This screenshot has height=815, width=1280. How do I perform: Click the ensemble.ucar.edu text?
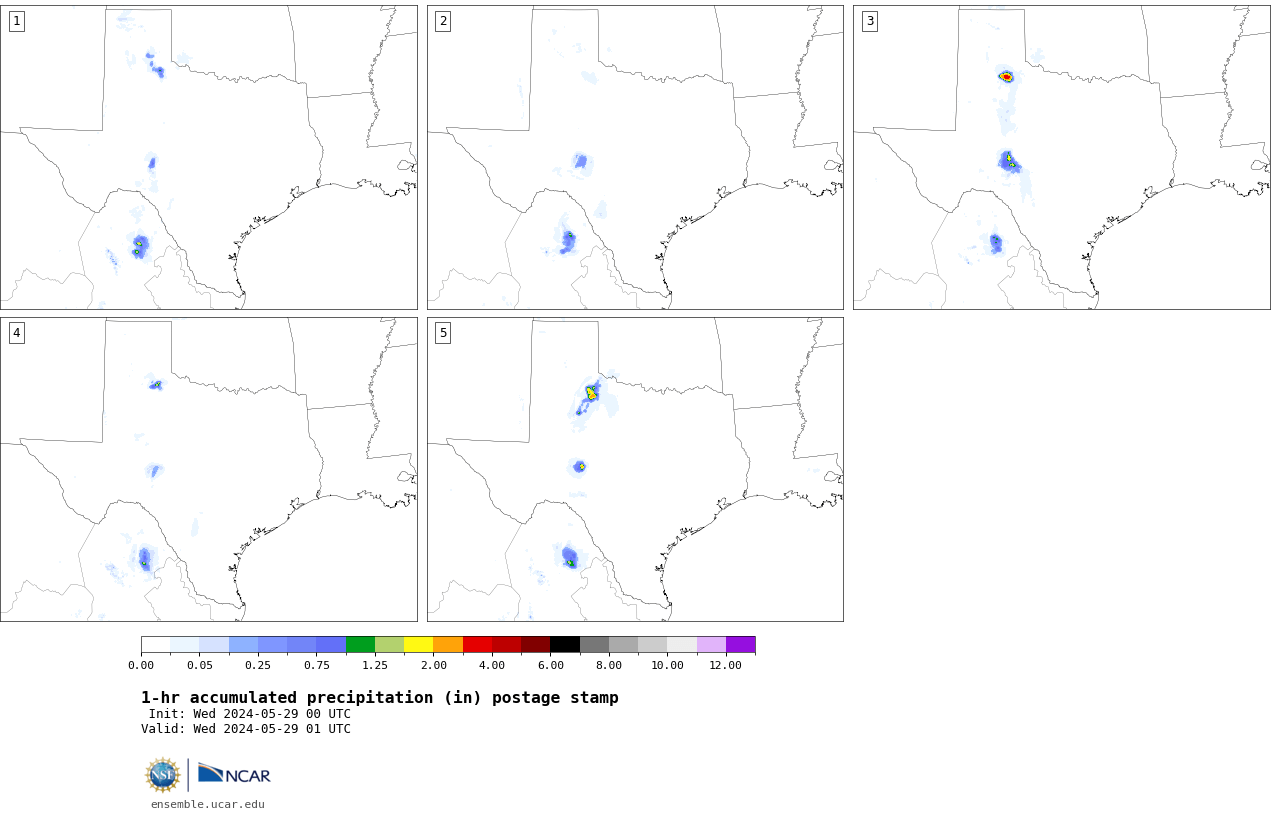[x=208, y=804]
